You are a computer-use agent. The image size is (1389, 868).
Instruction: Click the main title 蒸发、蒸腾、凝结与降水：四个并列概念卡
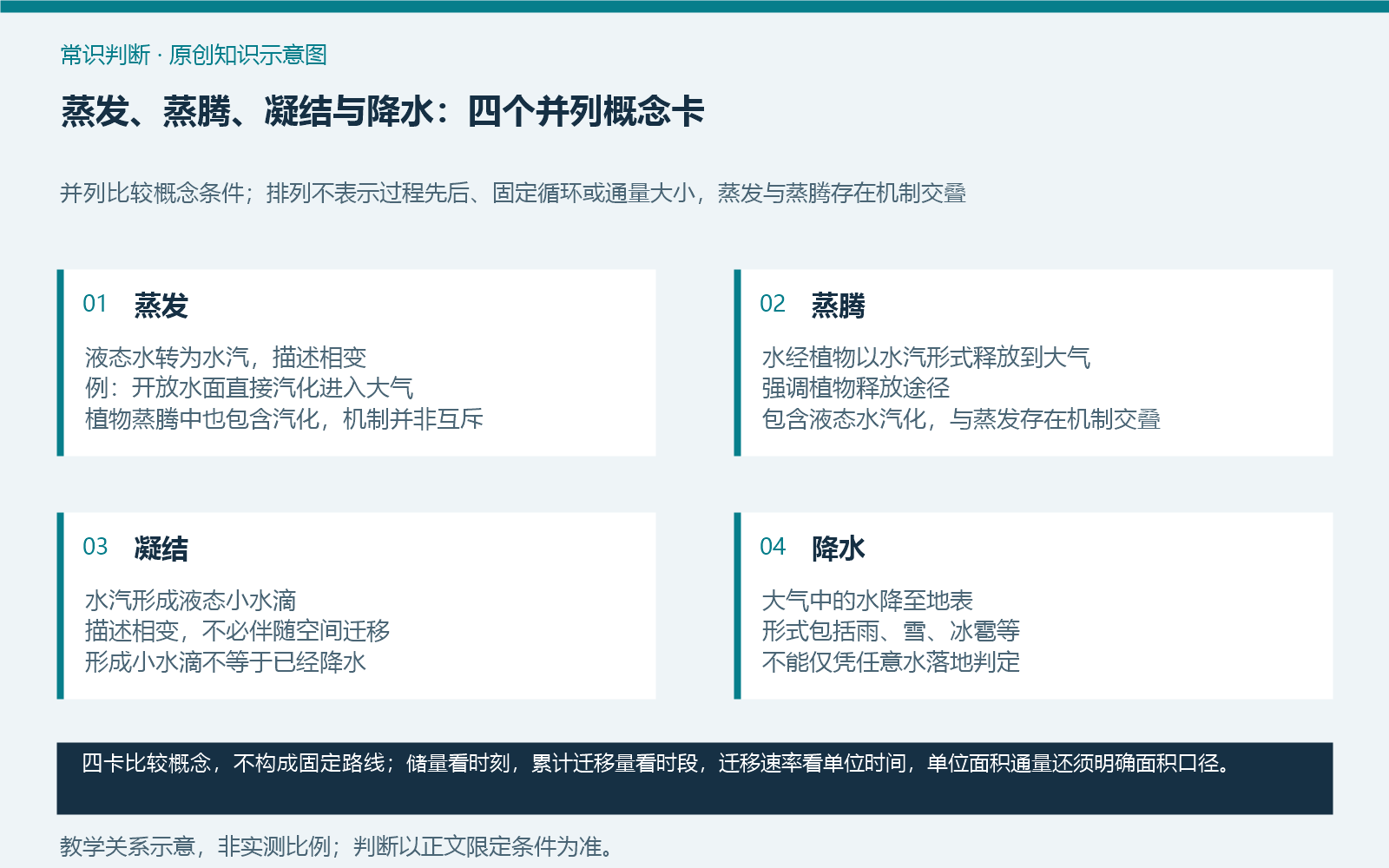382,111
